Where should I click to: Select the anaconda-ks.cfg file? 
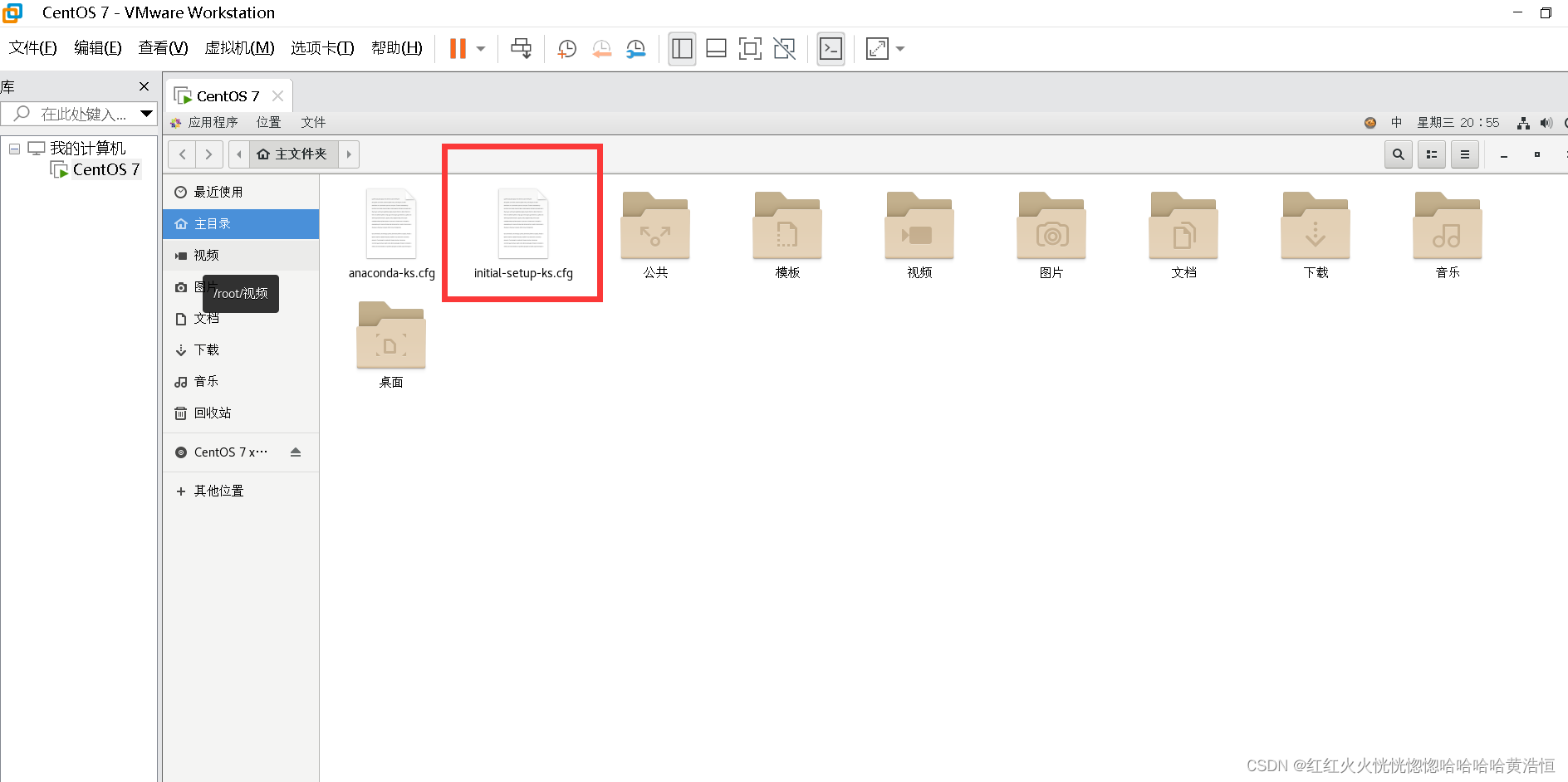tap(391, 234)
